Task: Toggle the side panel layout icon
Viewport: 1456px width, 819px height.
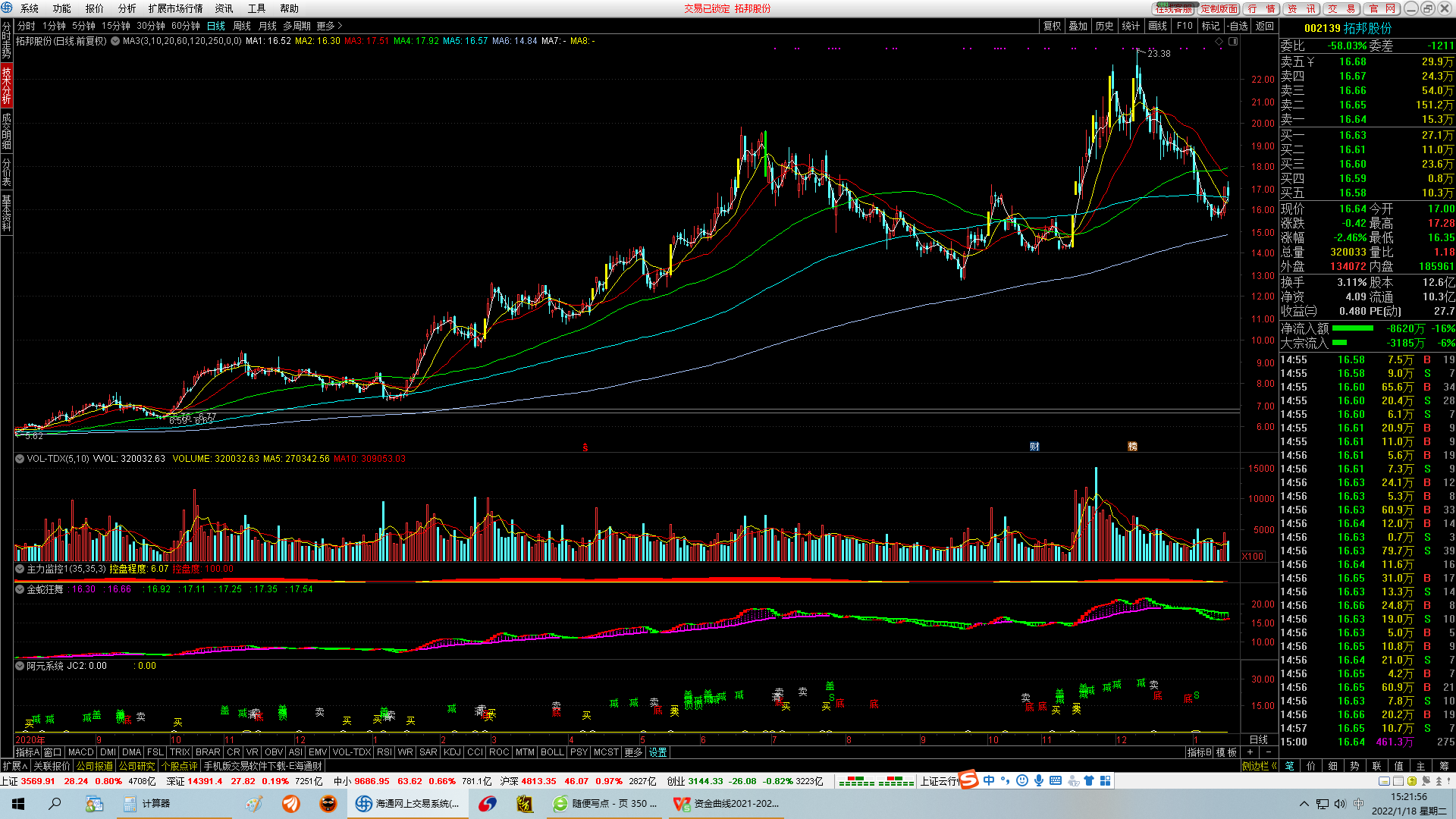Action: coord(1233,42)
